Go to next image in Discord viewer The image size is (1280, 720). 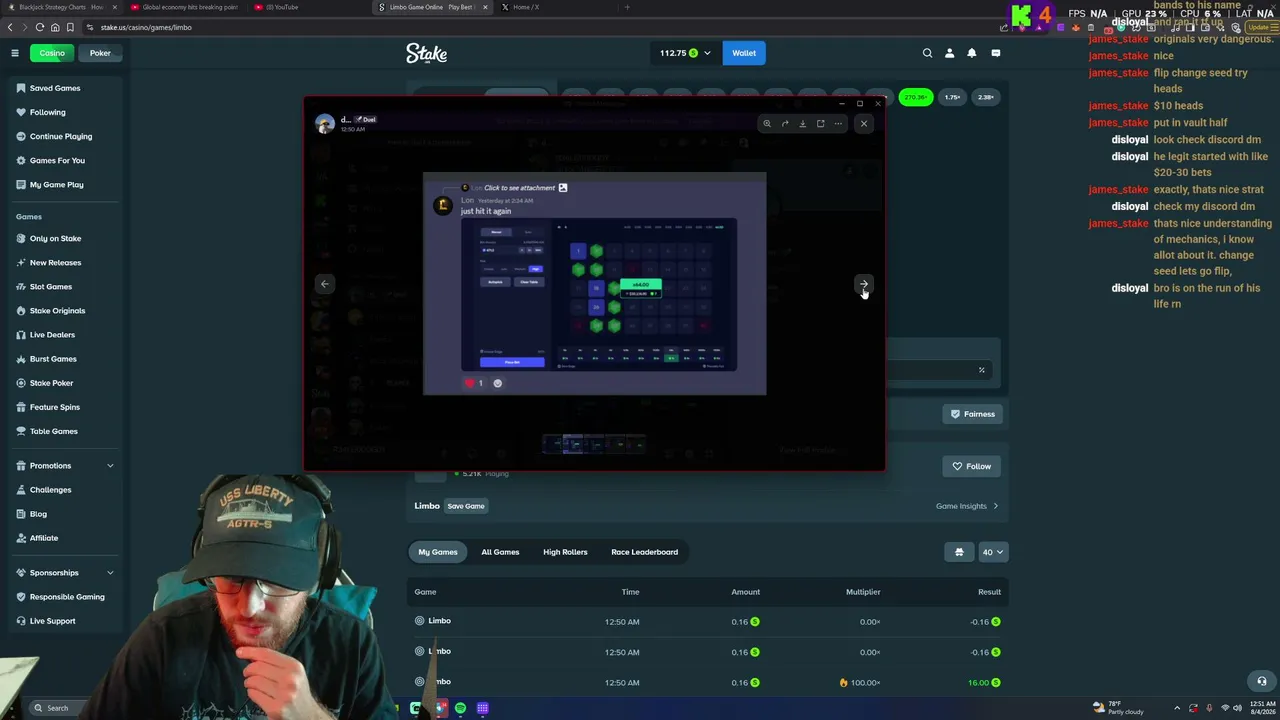[x=864, y=284]
